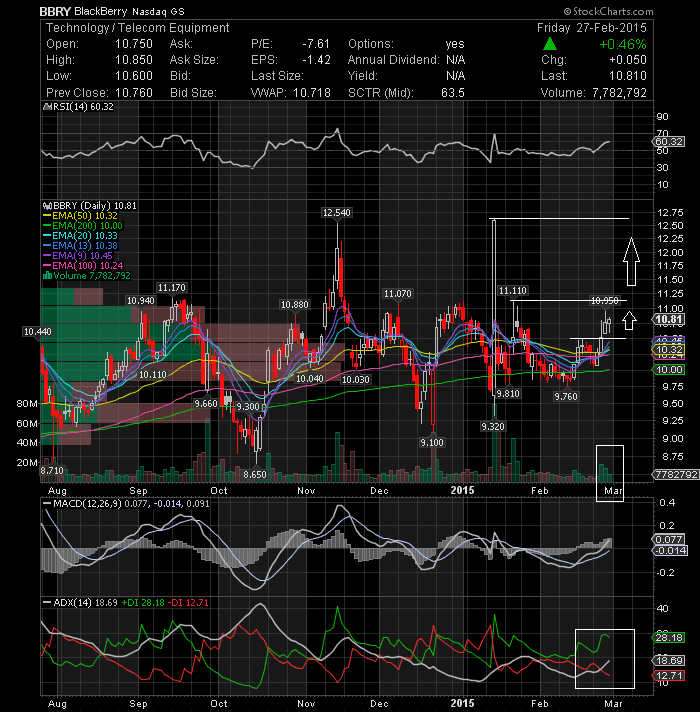Image resolution: width=700 pixels, height=712 pixels.
Task: Click the VWAP value 10.718
Action: (311, 93)
